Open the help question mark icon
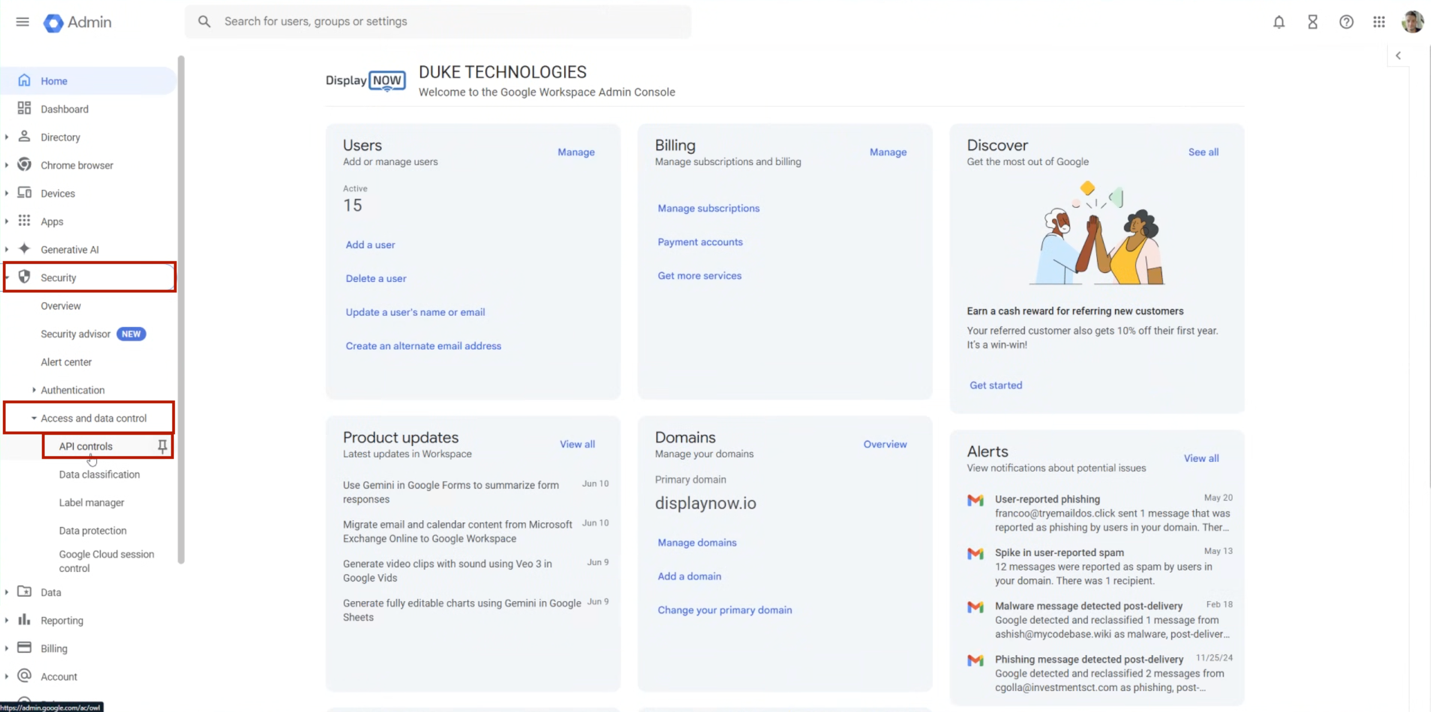The image size is (1431, 712). (1346, 22)
